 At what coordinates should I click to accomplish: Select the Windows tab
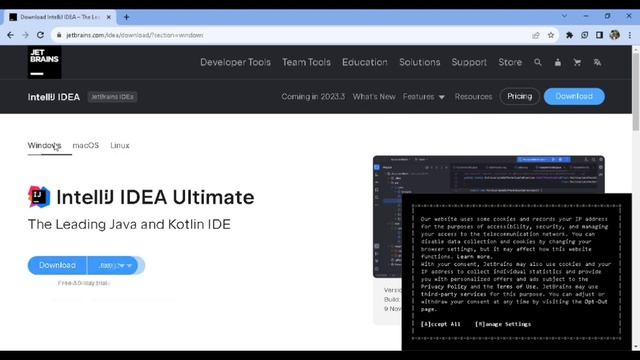tap(44, 145)
